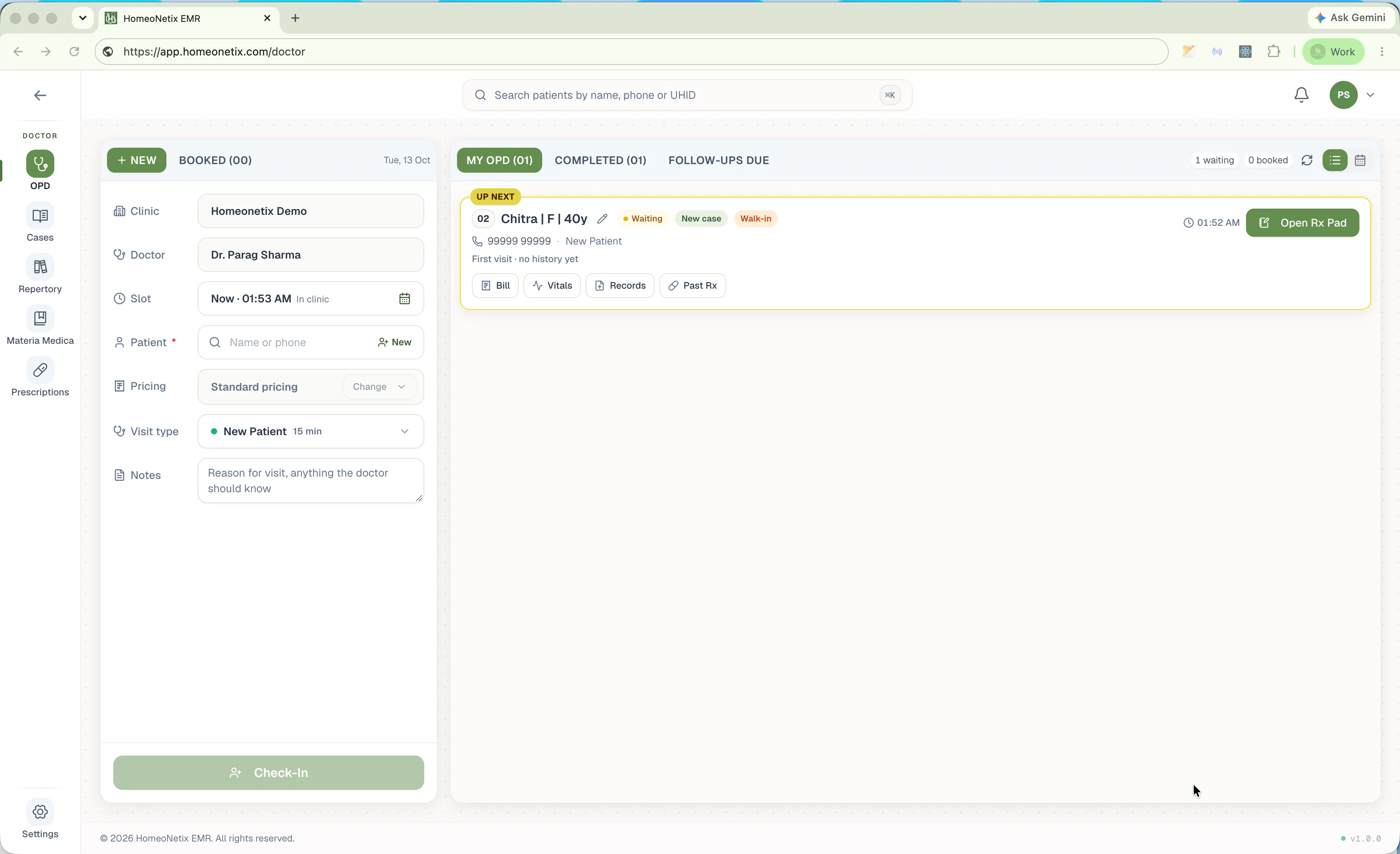The width and height of the screenshot is (1400, 854).
Task: Open the Repertory sidebar icon
Action: [x=40, y=267]
